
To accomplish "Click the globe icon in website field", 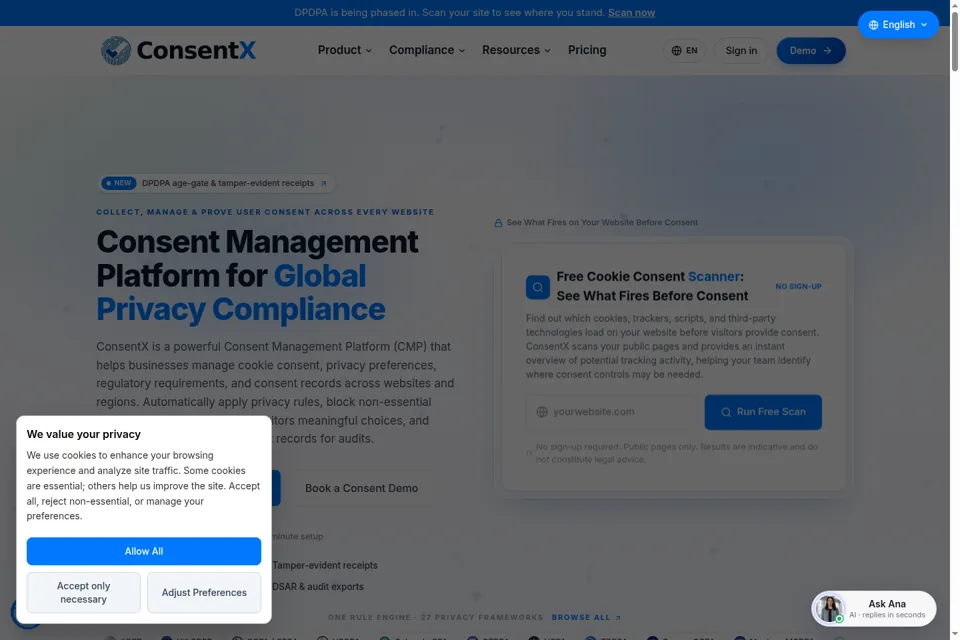I will [x=542, y=412].
